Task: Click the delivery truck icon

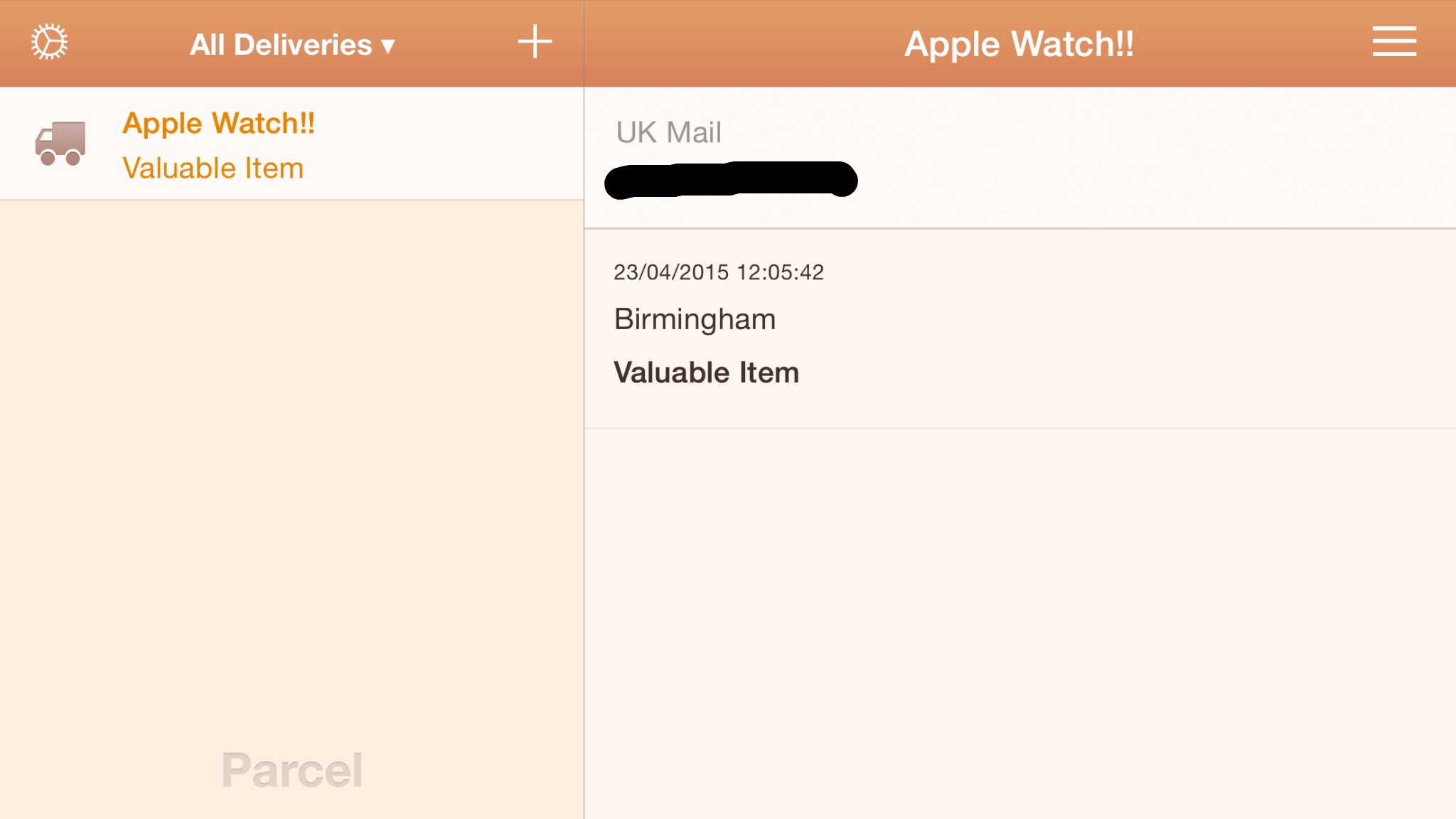Action: [x=60, y=144]
